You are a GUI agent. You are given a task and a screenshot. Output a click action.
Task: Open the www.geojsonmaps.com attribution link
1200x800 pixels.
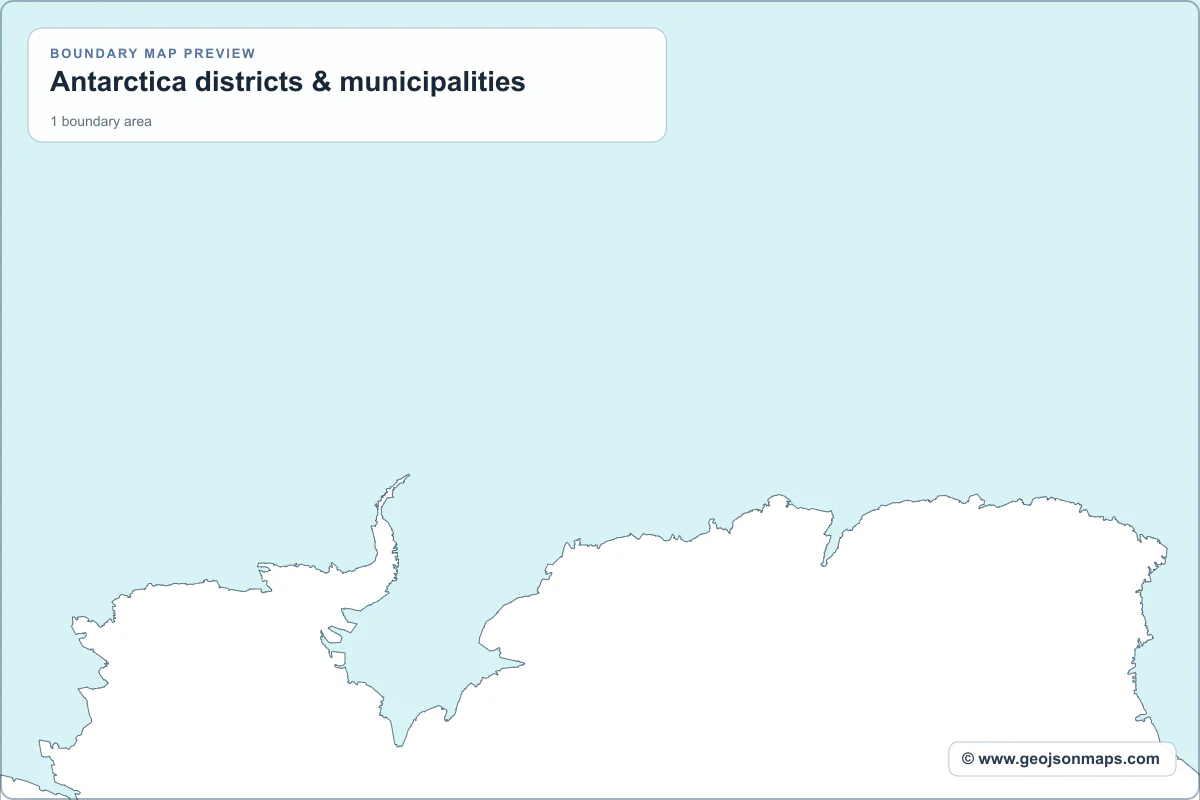tap(1061, 759)
